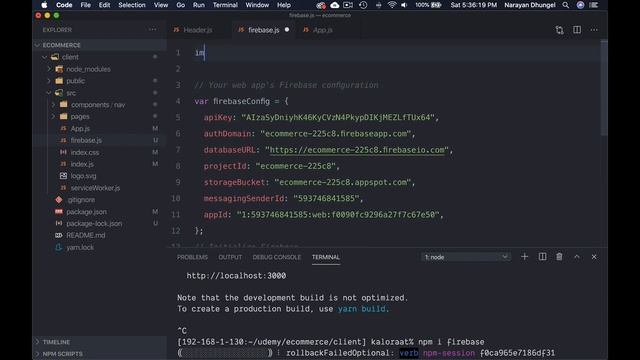The width and height of the screenshot is (640, 360).
Task: Maximize the terminal panel with up chevron
Action: click(577, 257)
